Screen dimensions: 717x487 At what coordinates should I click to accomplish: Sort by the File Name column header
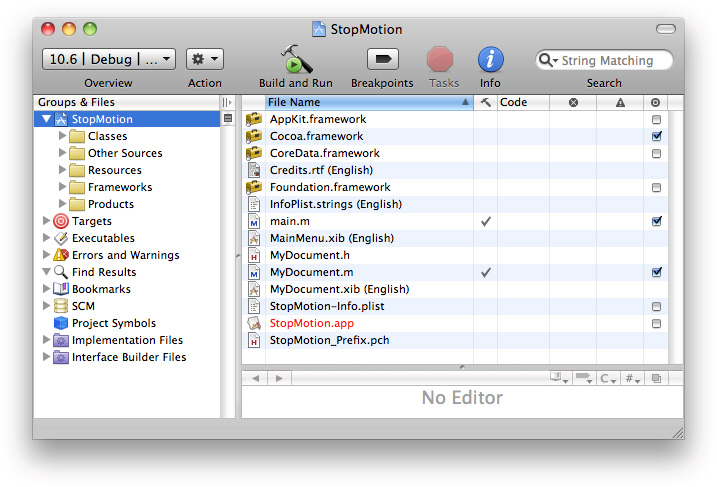[369, 102]
